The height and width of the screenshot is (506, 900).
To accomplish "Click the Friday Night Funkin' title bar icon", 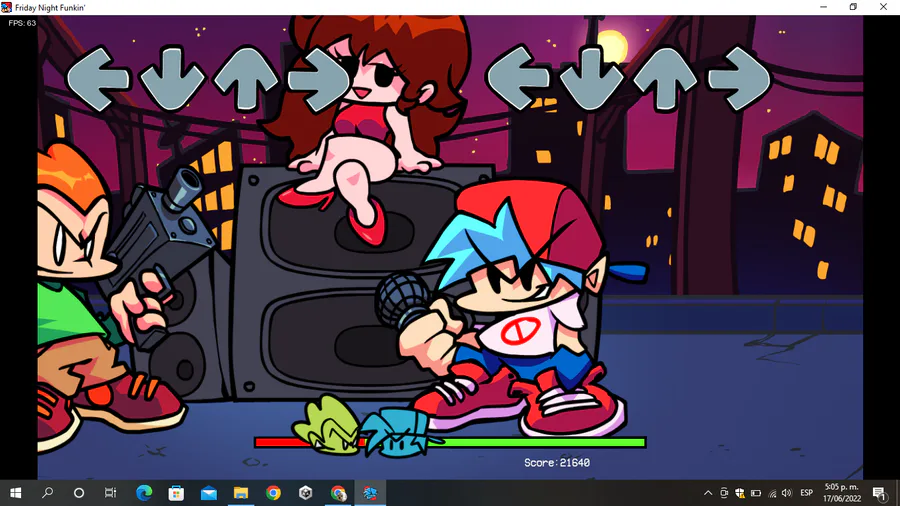I will (x=7, y=7).
